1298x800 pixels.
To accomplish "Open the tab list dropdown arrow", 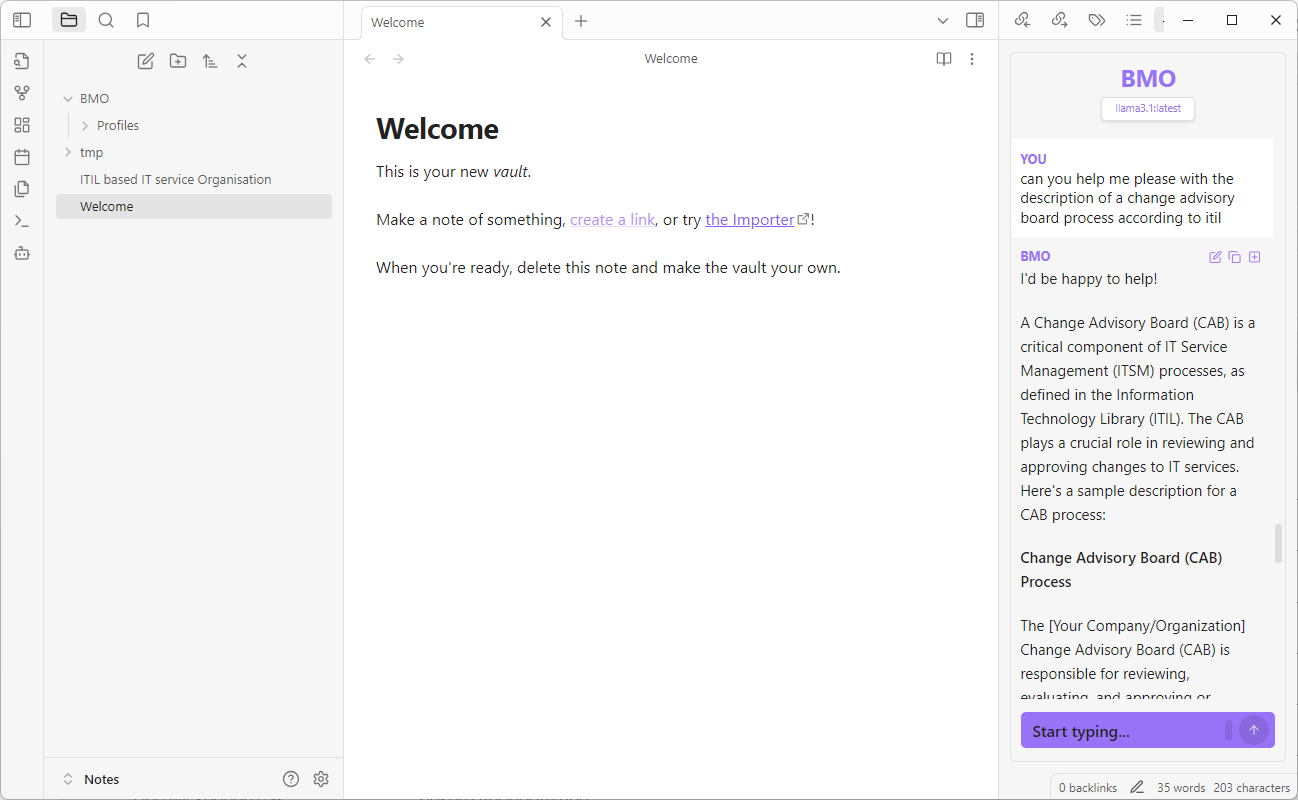I will click(943, 21).
